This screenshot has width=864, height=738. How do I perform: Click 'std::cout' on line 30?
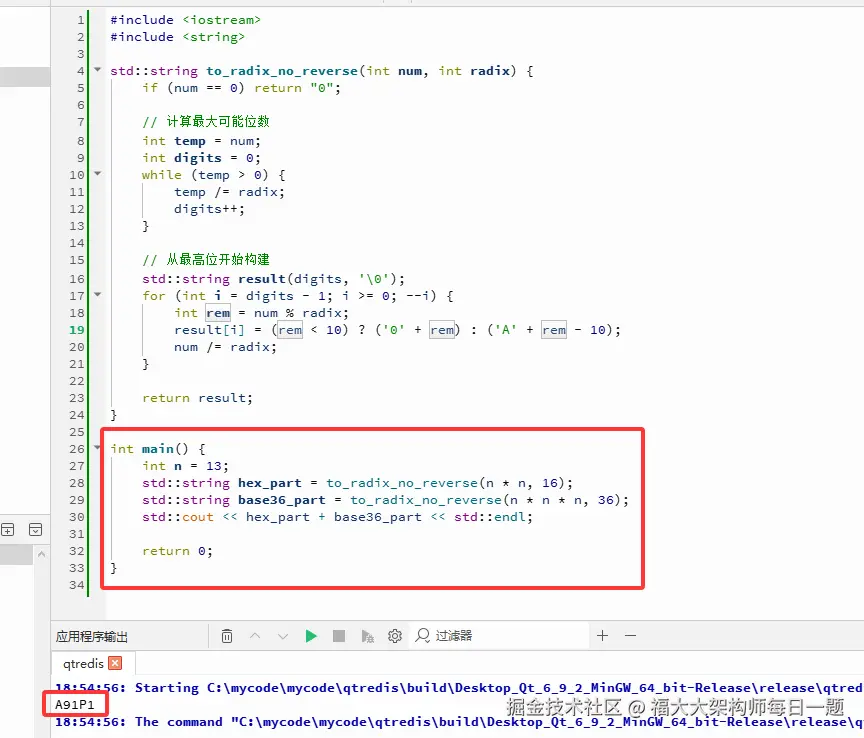(x=177, y=518)
